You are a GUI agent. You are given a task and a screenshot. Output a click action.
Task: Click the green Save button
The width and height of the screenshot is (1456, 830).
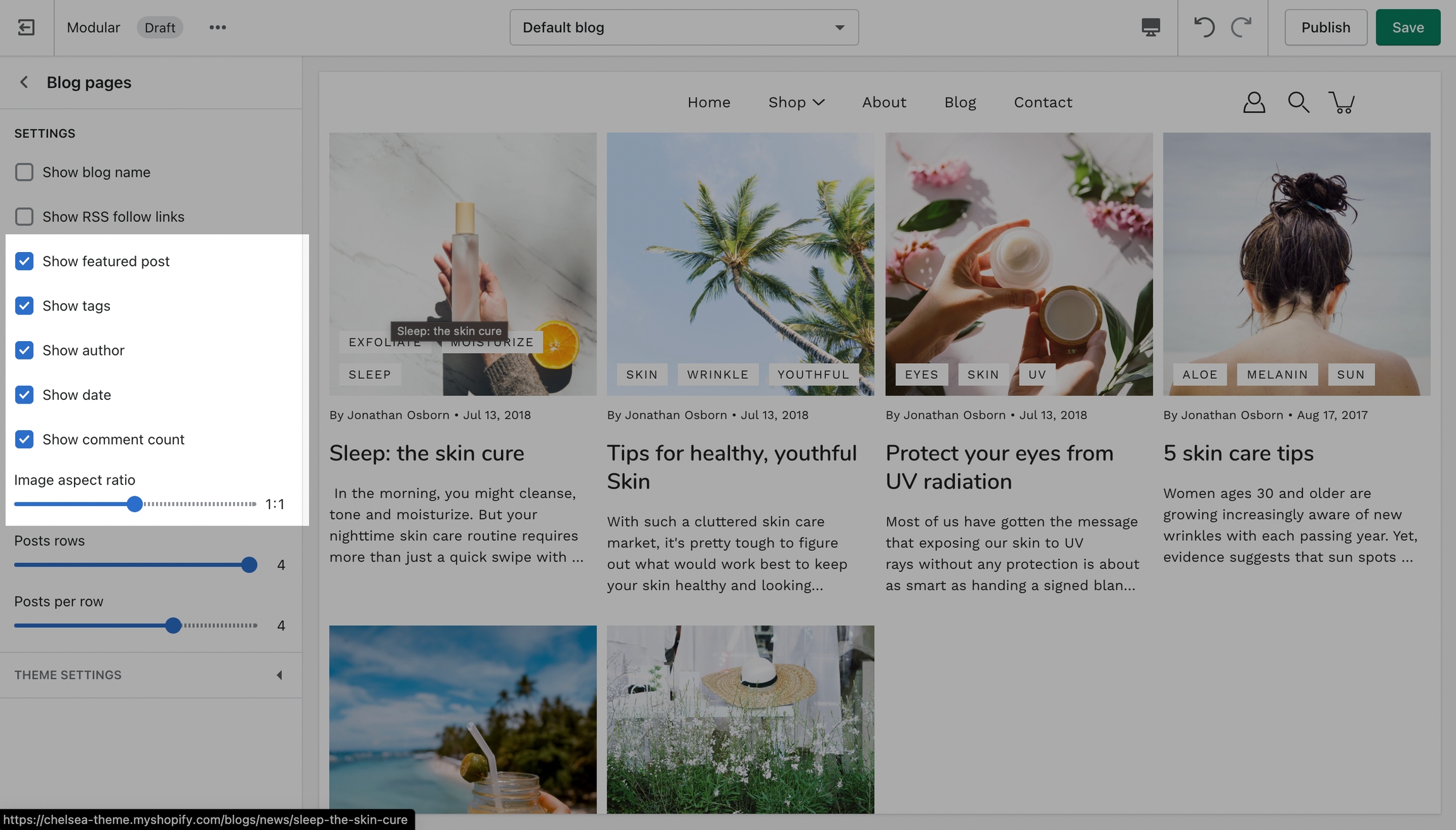pyautogui.click(x=1407, y=27)
